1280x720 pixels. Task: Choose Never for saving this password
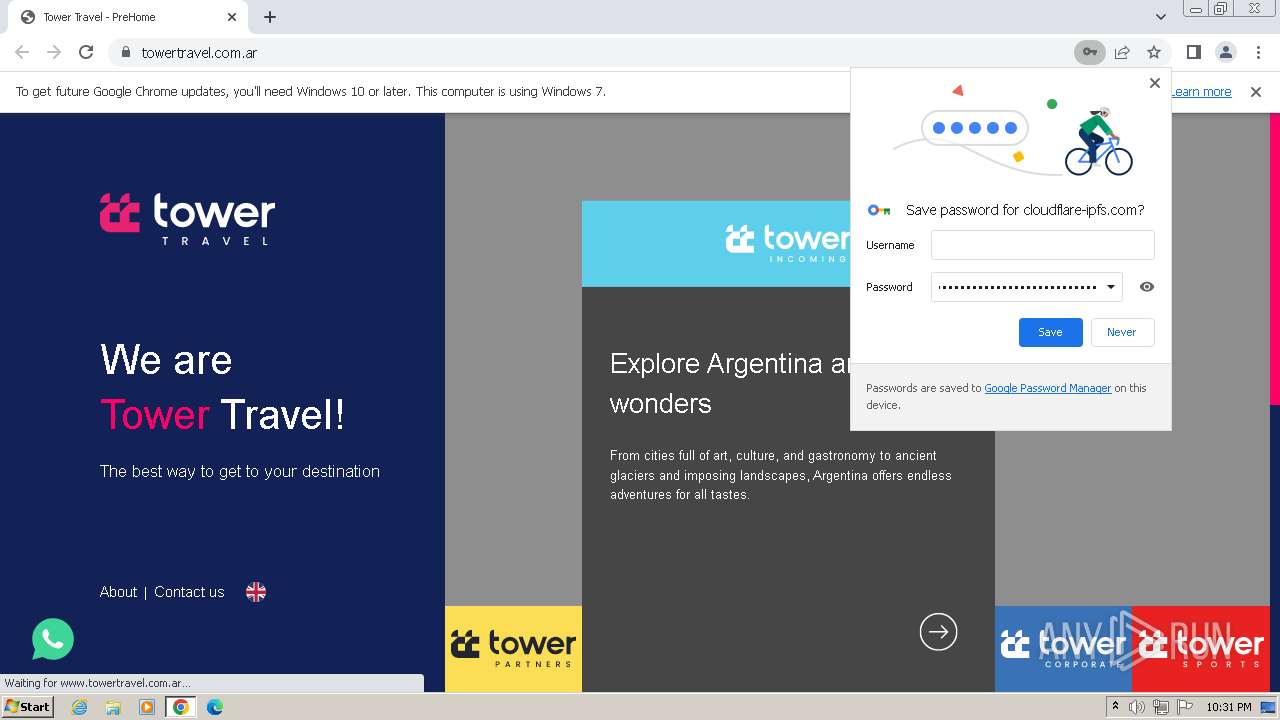pyautogui.click(x=1121, y=332)
